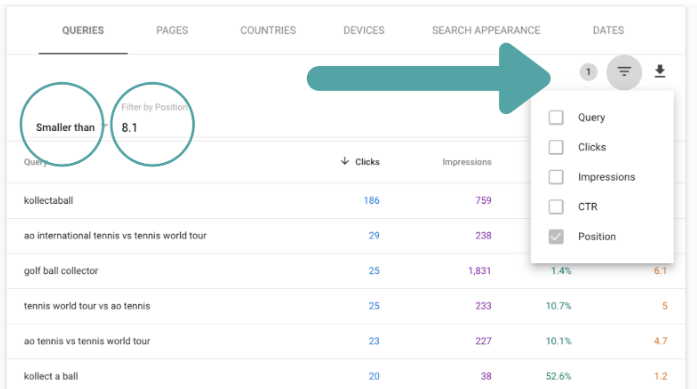
Task: Switch to the Devices tab
Action: click(x=364, y=30)
